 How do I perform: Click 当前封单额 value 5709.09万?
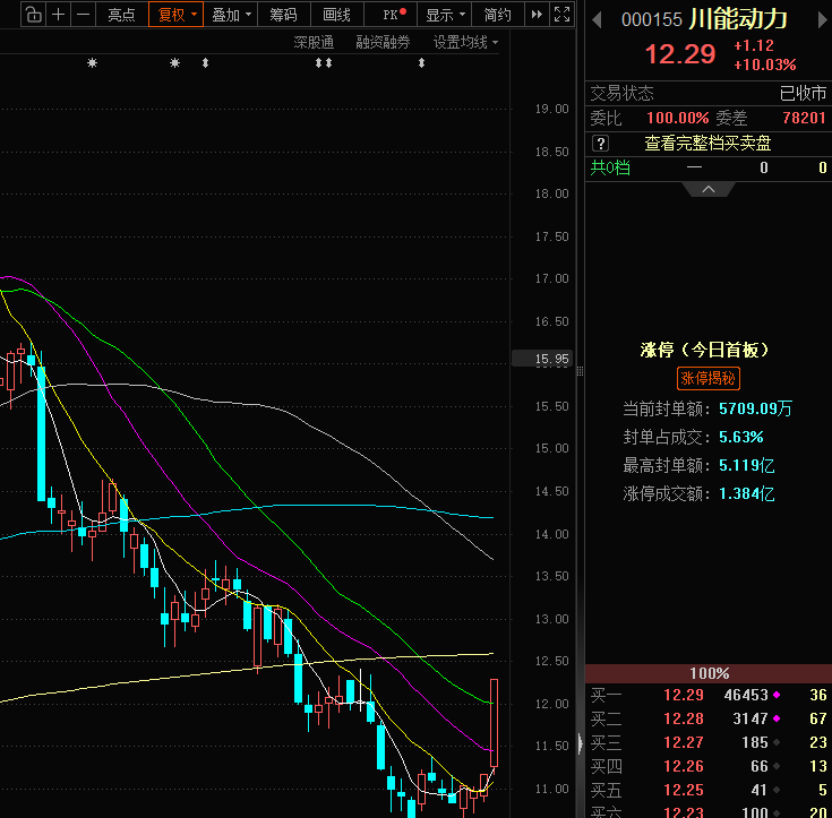click(x=755, y=408)
